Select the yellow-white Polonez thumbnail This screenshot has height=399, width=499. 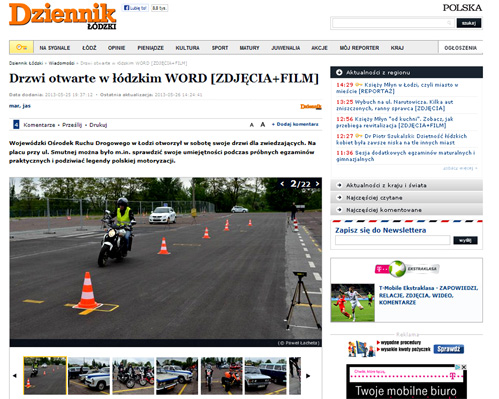pos(177,376)
